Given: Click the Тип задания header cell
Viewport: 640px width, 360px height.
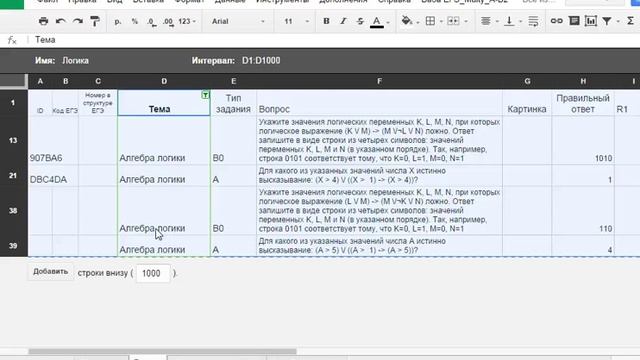Looking at the screenshot, I should (233, 103).
